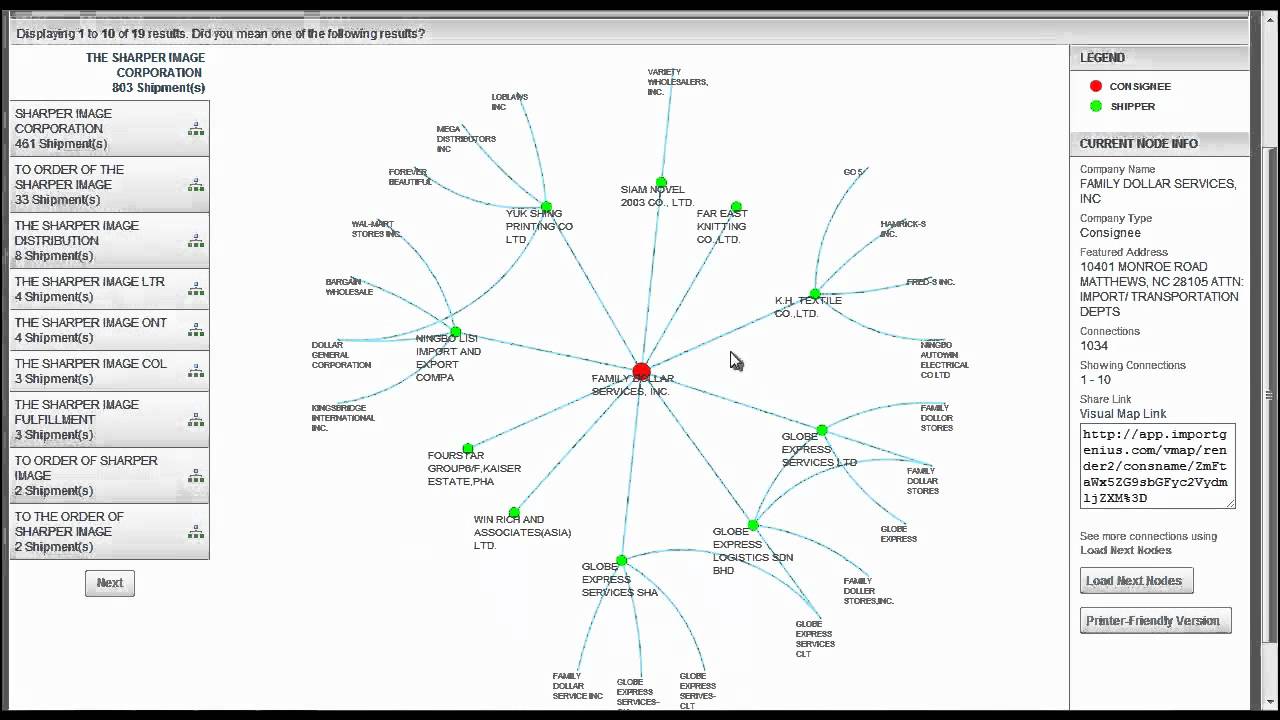The height and width of the screenshot is (720, 1280).
Task: Click the LEGEND panel header
Action: (x=1159, y=58)
